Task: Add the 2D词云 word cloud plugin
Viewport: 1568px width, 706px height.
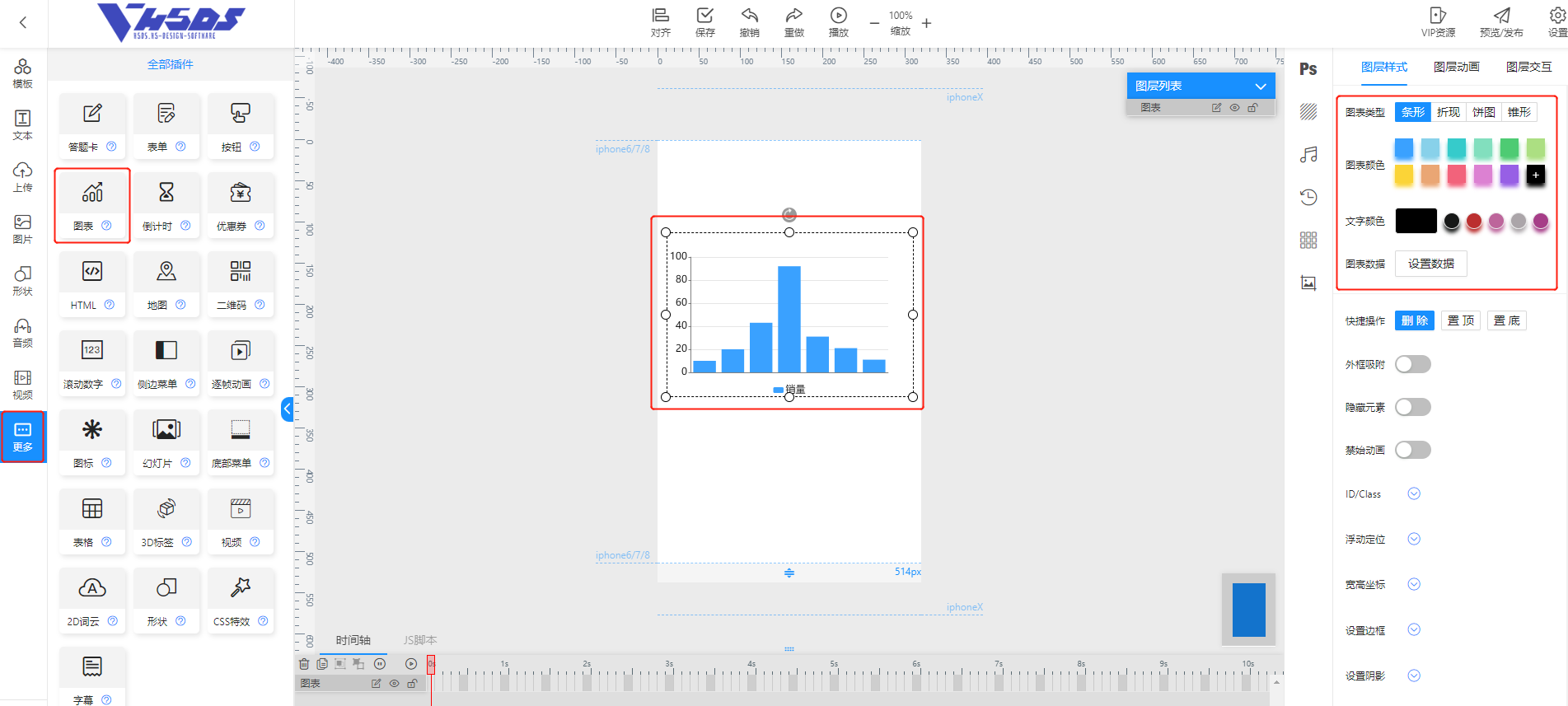Action: coord(92,601)
